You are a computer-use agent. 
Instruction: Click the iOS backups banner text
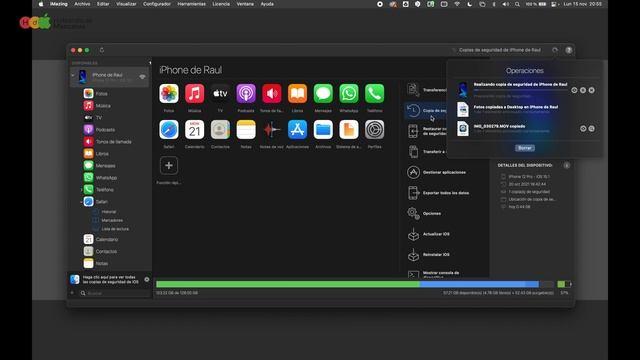111,280
